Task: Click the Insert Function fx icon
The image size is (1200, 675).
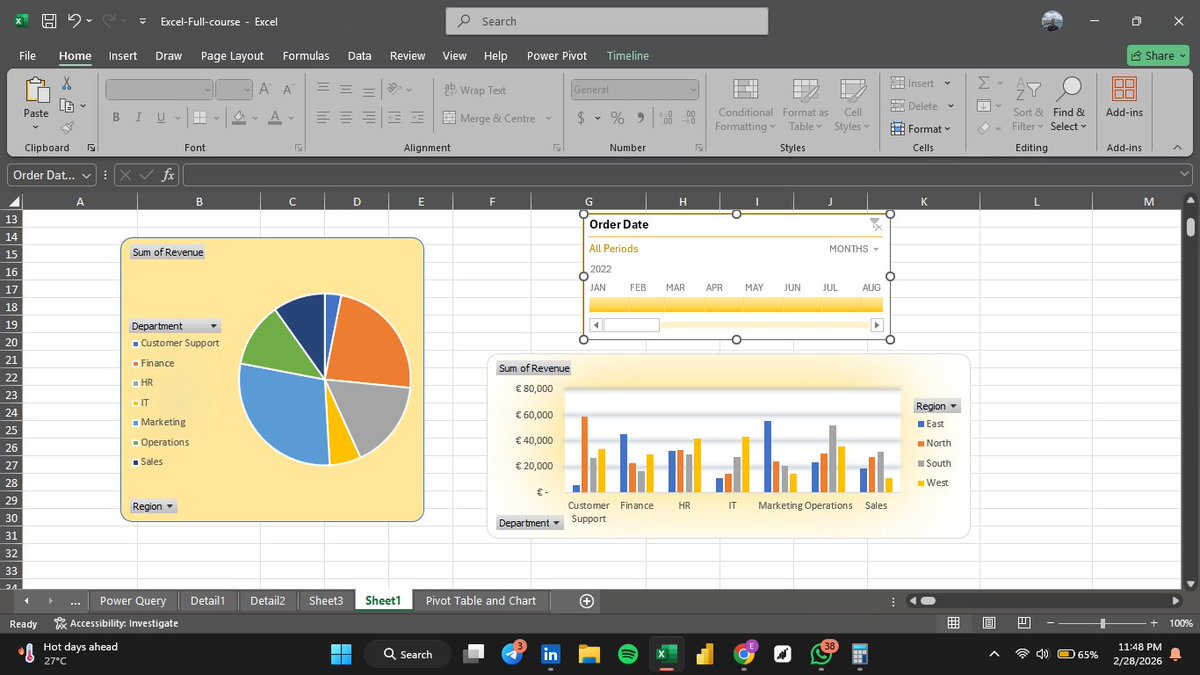Action: [x=169, y=175]
